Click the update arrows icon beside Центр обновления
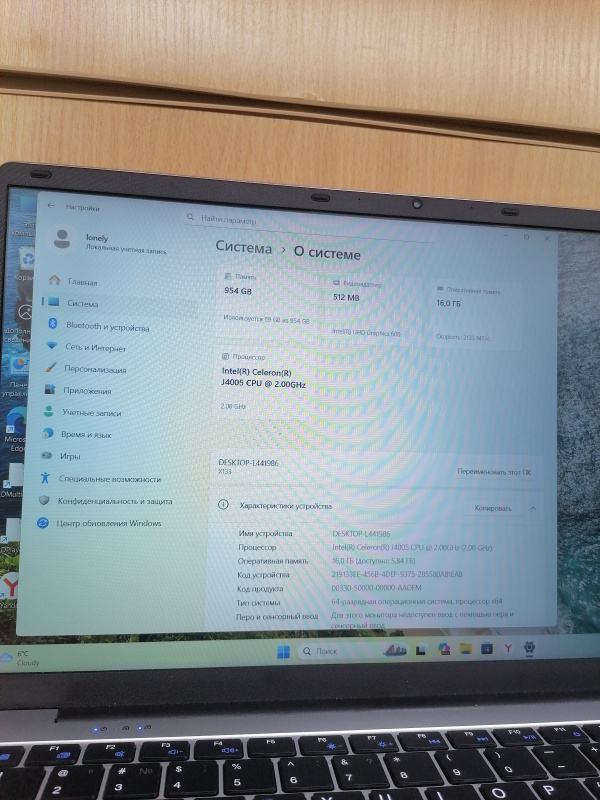 point(43,522)
